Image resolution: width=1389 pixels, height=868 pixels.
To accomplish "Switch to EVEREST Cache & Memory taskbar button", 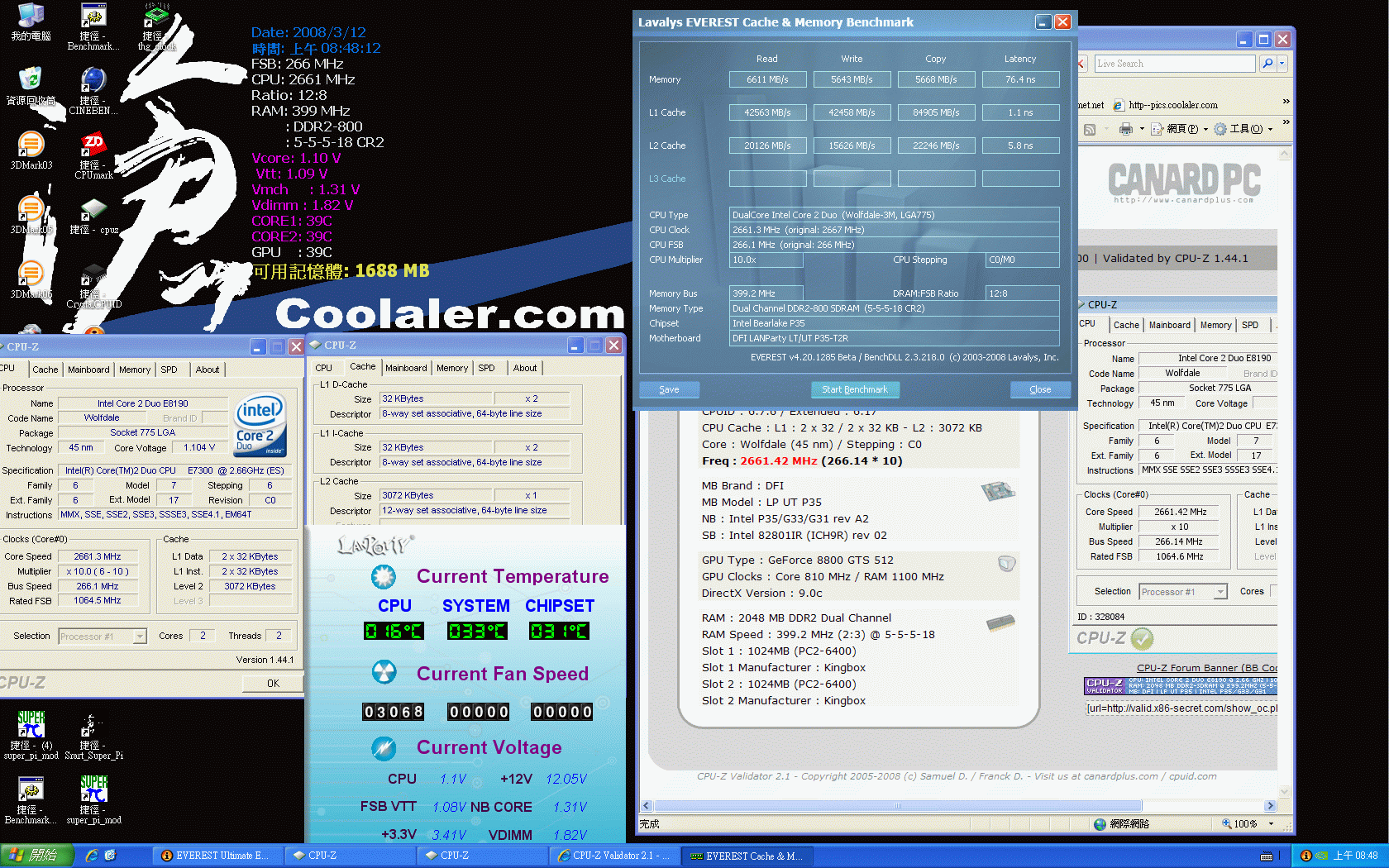I will click(x=748, y=856).
